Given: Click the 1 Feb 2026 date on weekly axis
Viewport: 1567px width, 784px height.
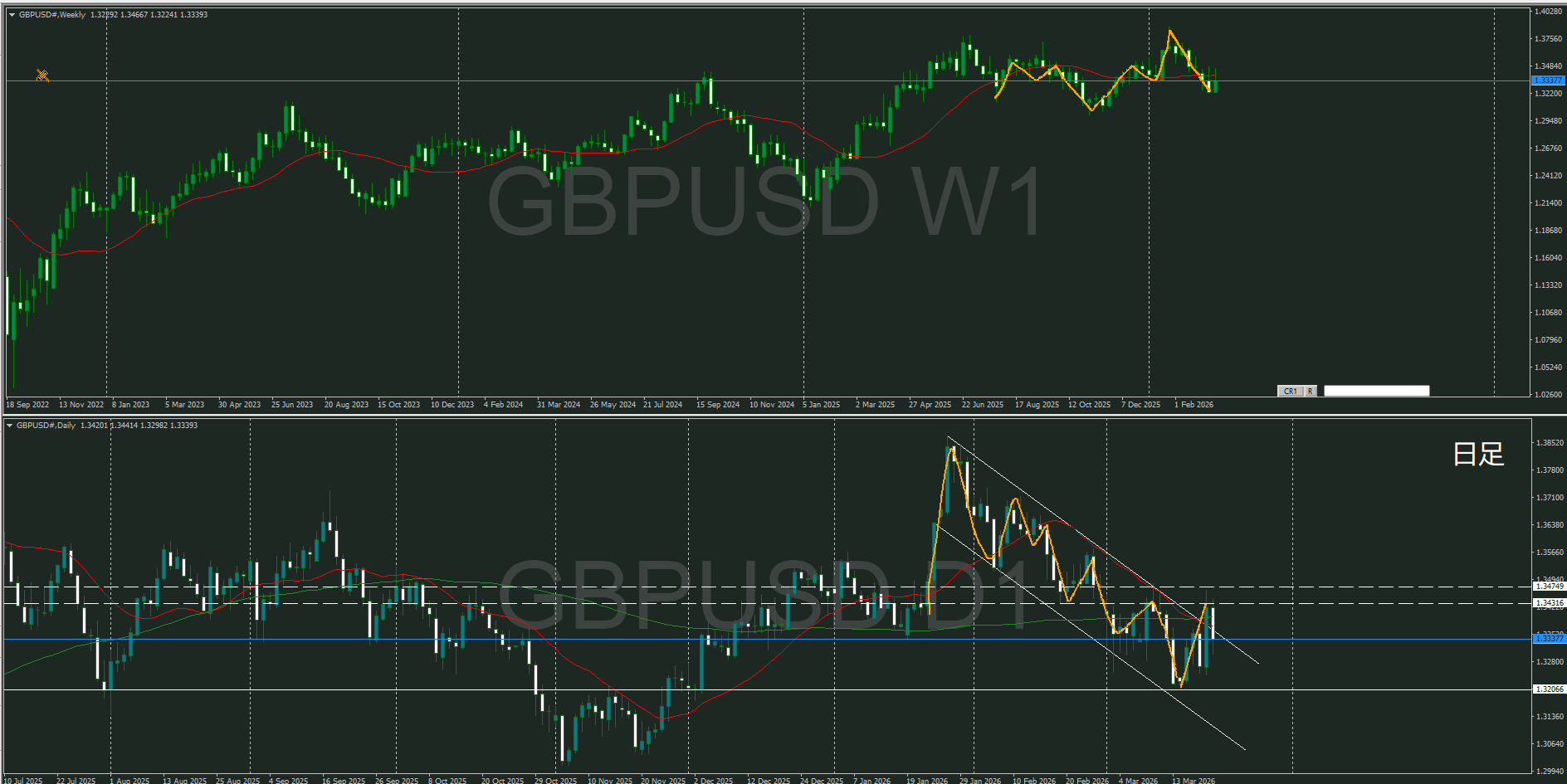Looking at the screenshot, I should 1194,405.
